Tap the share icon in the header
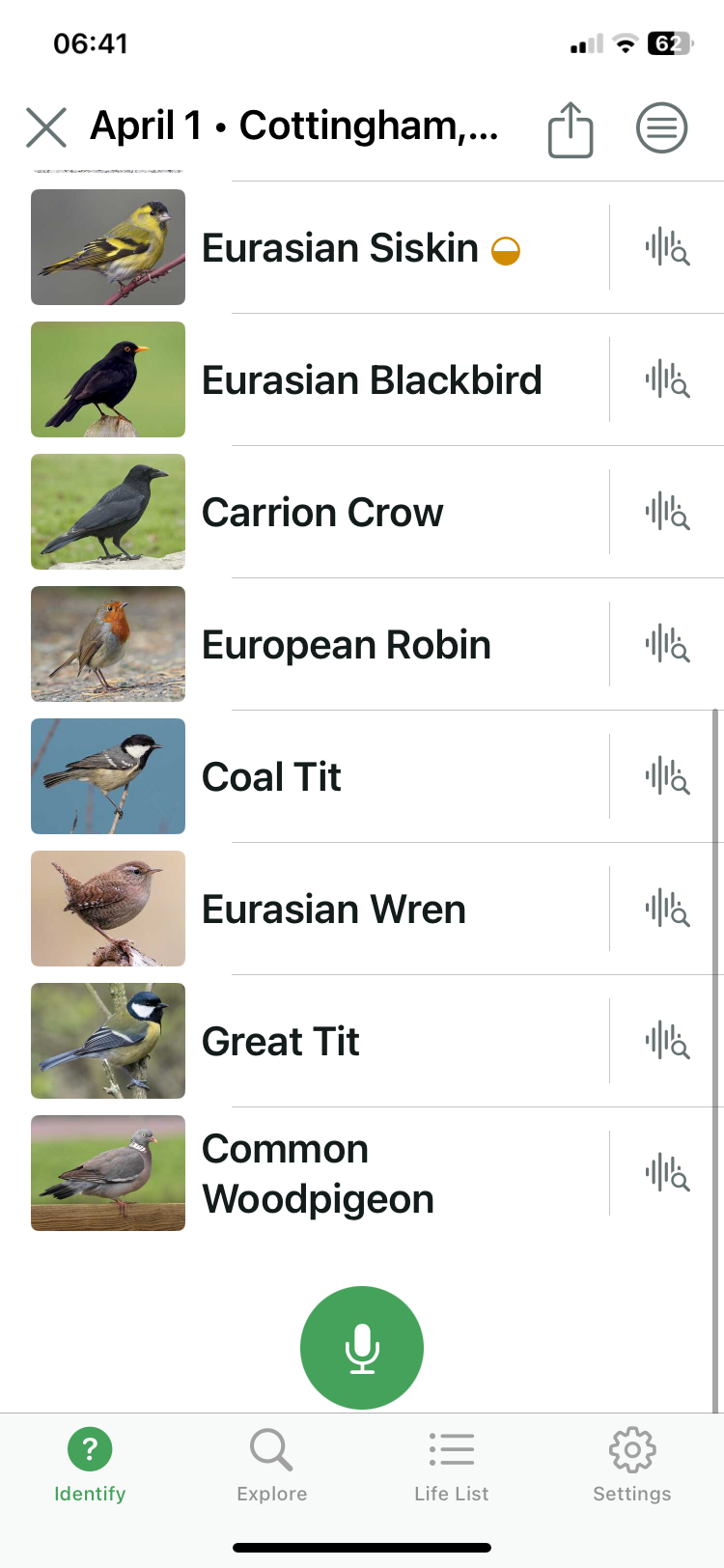Screen dimensions: 724x1568 click(x=570, y=129)
